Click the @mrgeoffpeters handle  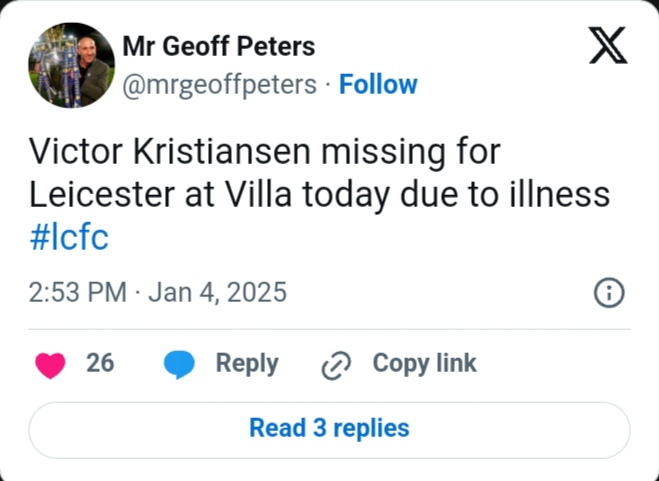click(218, 85)
